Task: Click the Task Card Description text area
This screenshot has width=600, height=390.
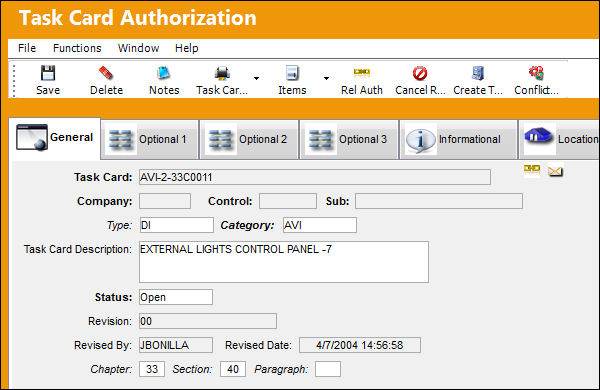Action: (x=284, y=262)
